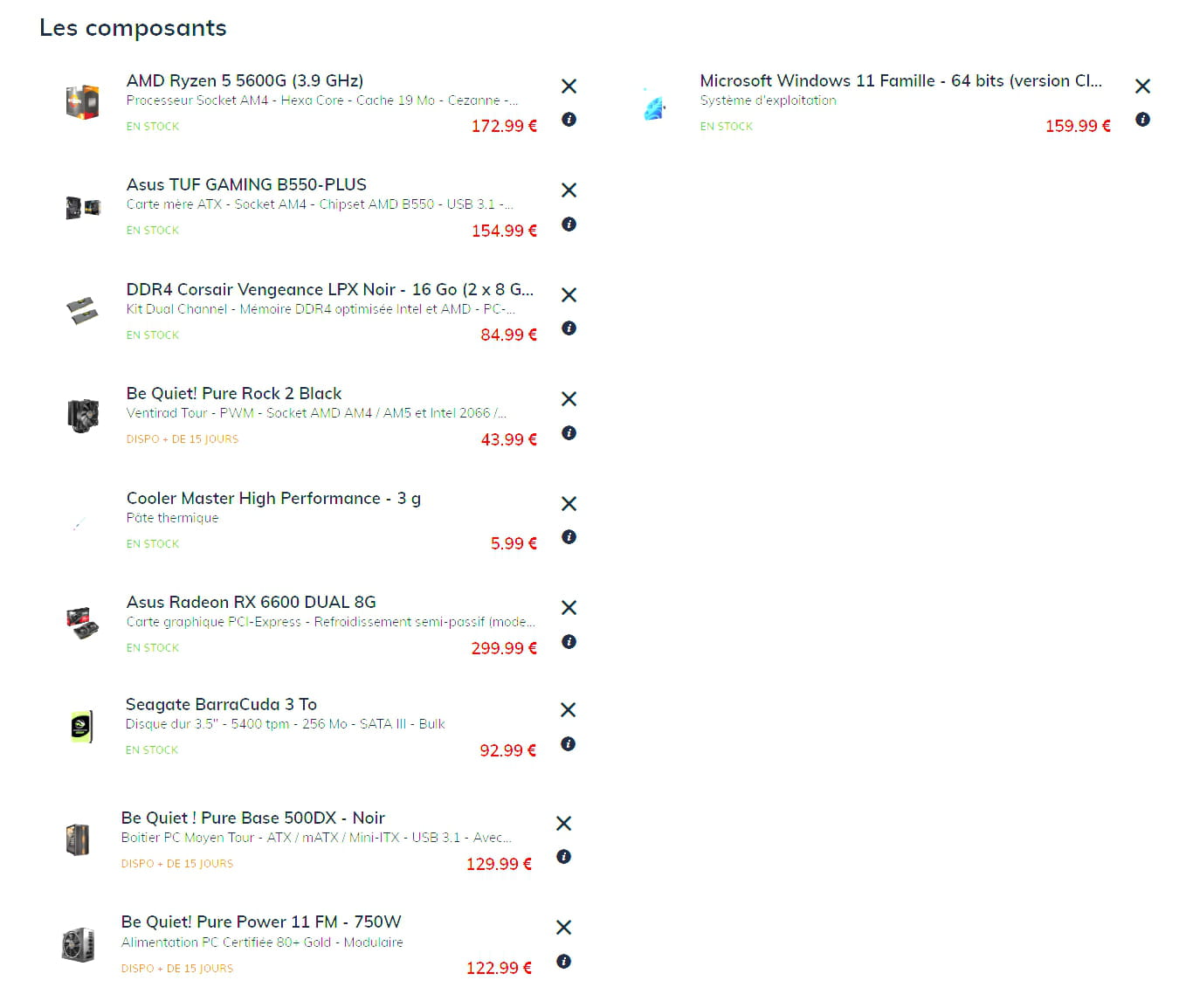This screenshot has height=1008, width=1186.
Task: Open the Be Quiet! Pure Power 11 FM title
Action: point(261,922)
